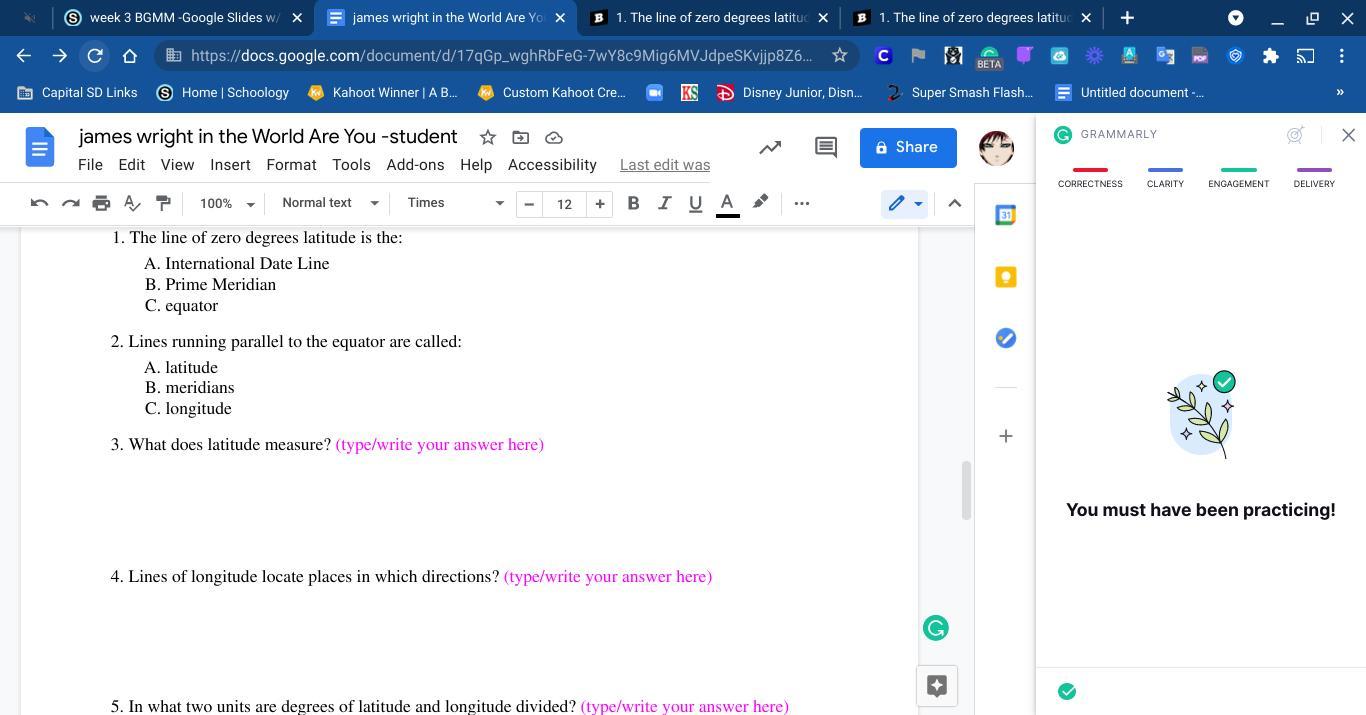The width and height of the screenshot is (1366, 715).
Task: Click the Undo arrow icon
Action: [39, 203]
